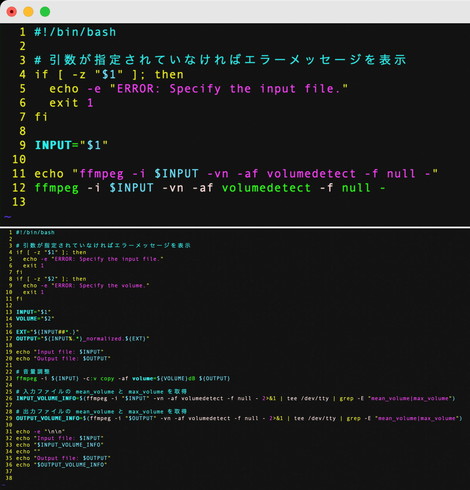Click echo "$OUTPUT_VOLUME_INFO" on line 36
Viewport: 470px width, 490px height.
click(61, 465)
